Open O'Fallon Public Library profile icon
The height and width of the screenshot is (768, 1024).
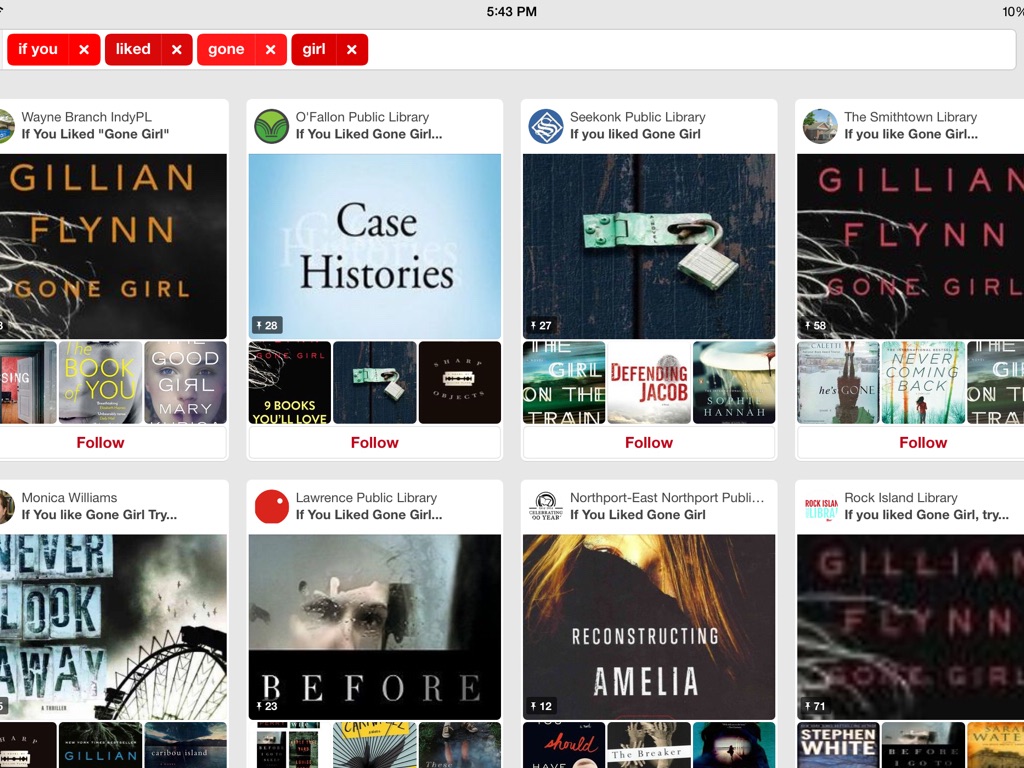point(271,126)
